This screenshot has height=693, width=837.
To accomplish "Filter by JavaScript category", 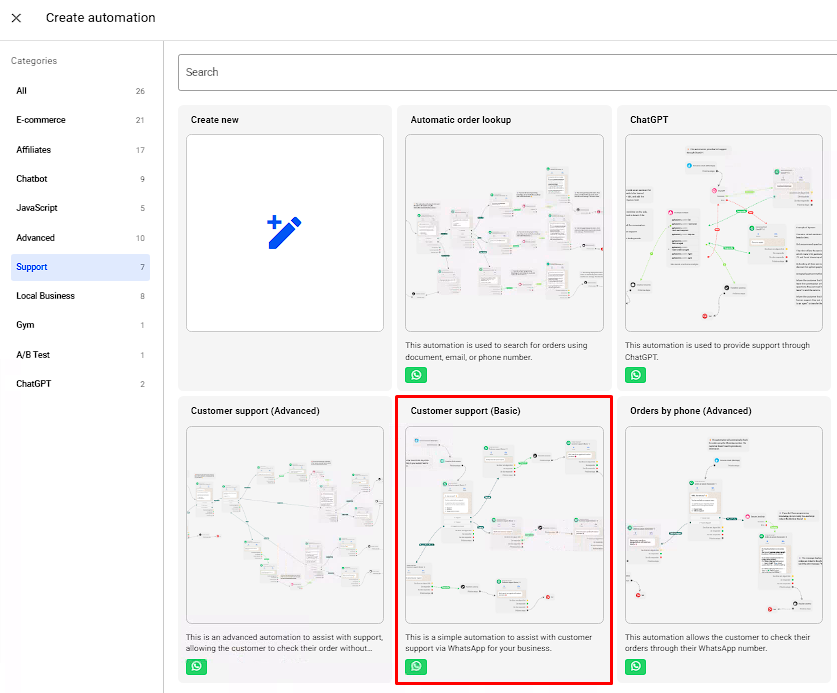I will click(80, 208).
